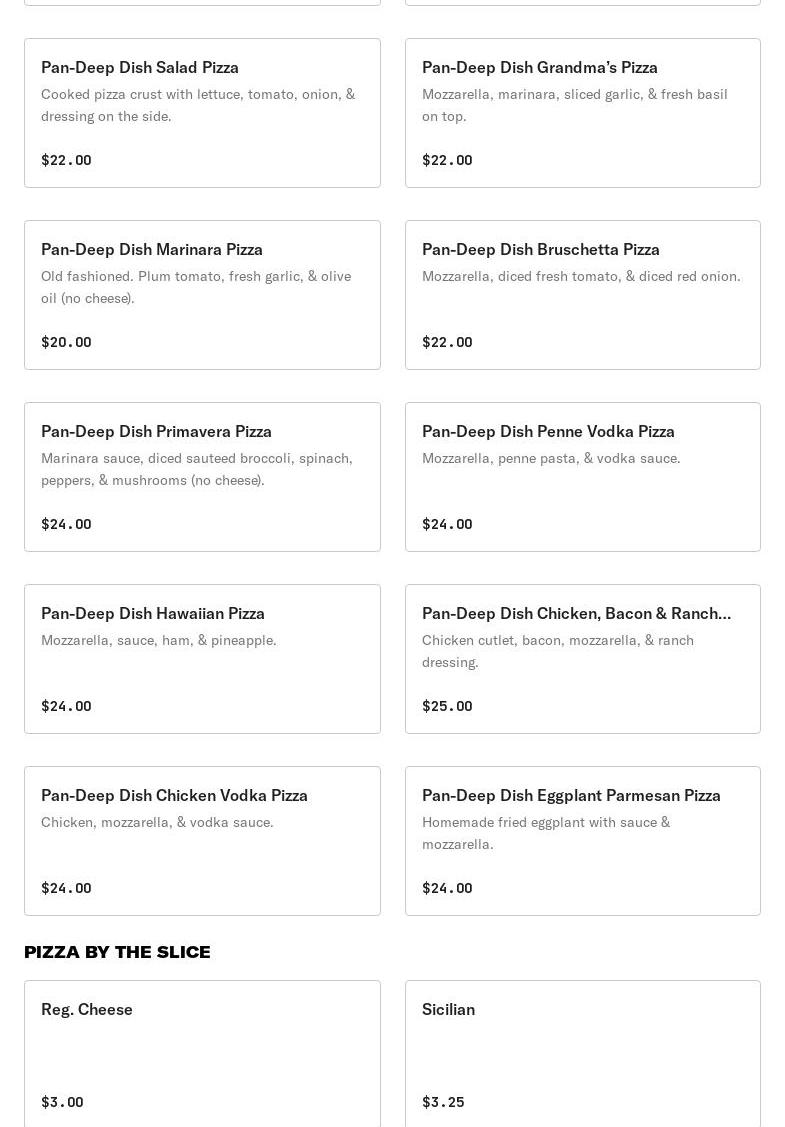Click the $20.00 Marinara Pizza price
785x1127 pixels.
pyautogui.click(x=66, y=342)
